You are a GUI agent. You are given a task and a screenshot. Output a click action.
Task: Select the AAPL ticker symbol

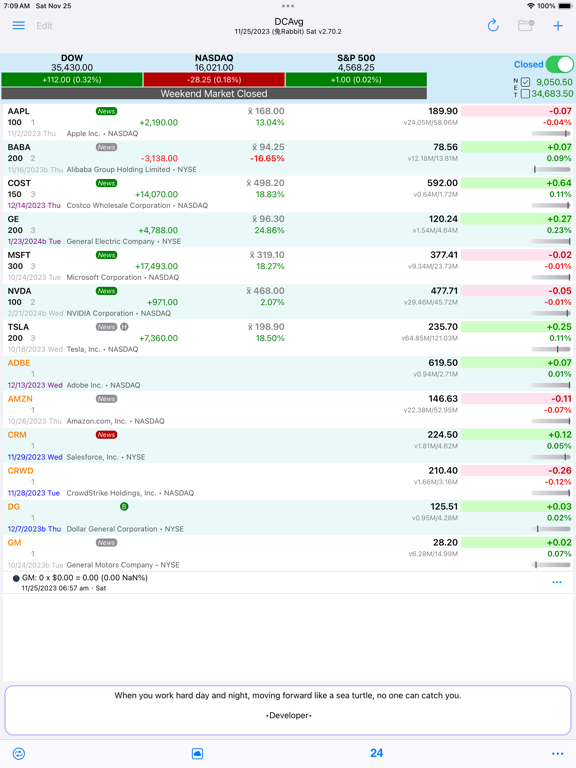[x=19, y=111]
